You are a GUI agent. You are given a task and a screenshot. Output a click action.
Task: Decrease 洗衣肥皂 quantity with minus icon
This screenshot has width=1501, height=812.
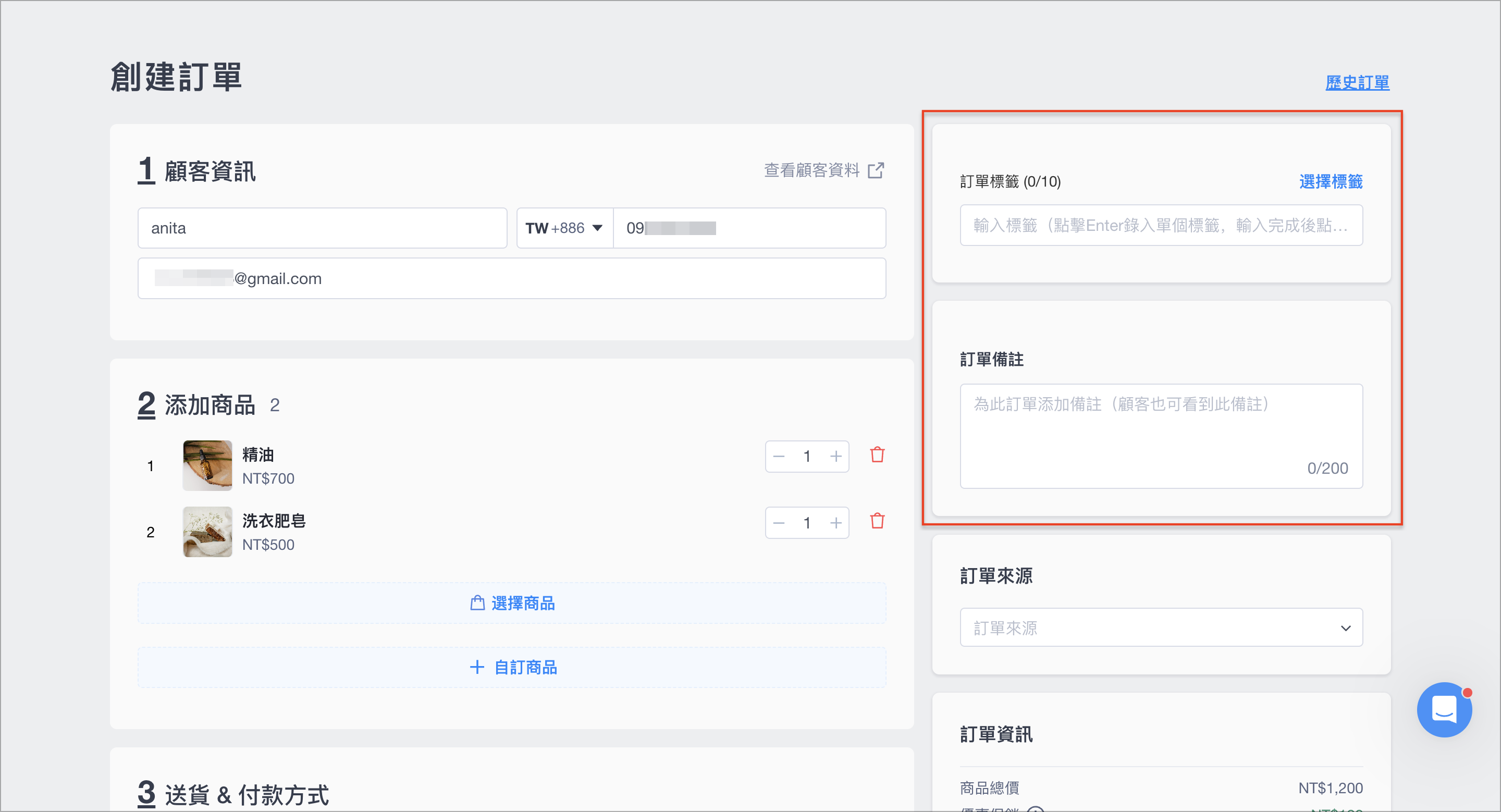pyautogui.click(x=779, y=523)
